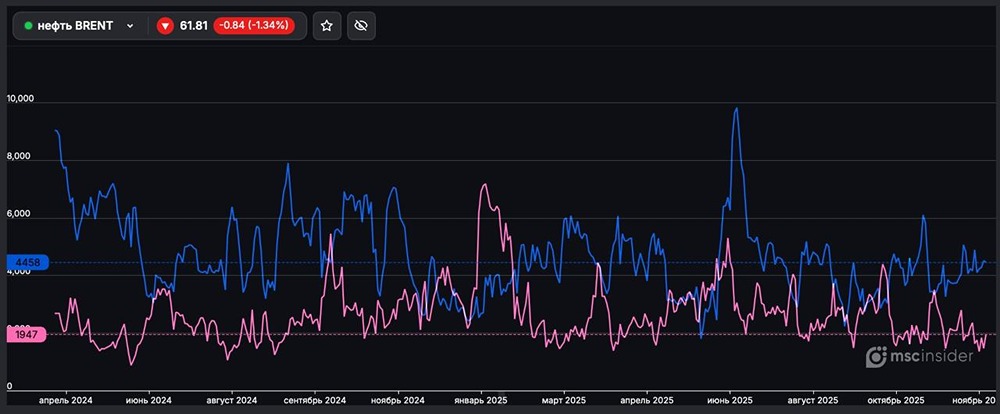This screenshot has height=414, width=1000.
Task: Click the blue line's highest peak
Action: coord(737,109)
